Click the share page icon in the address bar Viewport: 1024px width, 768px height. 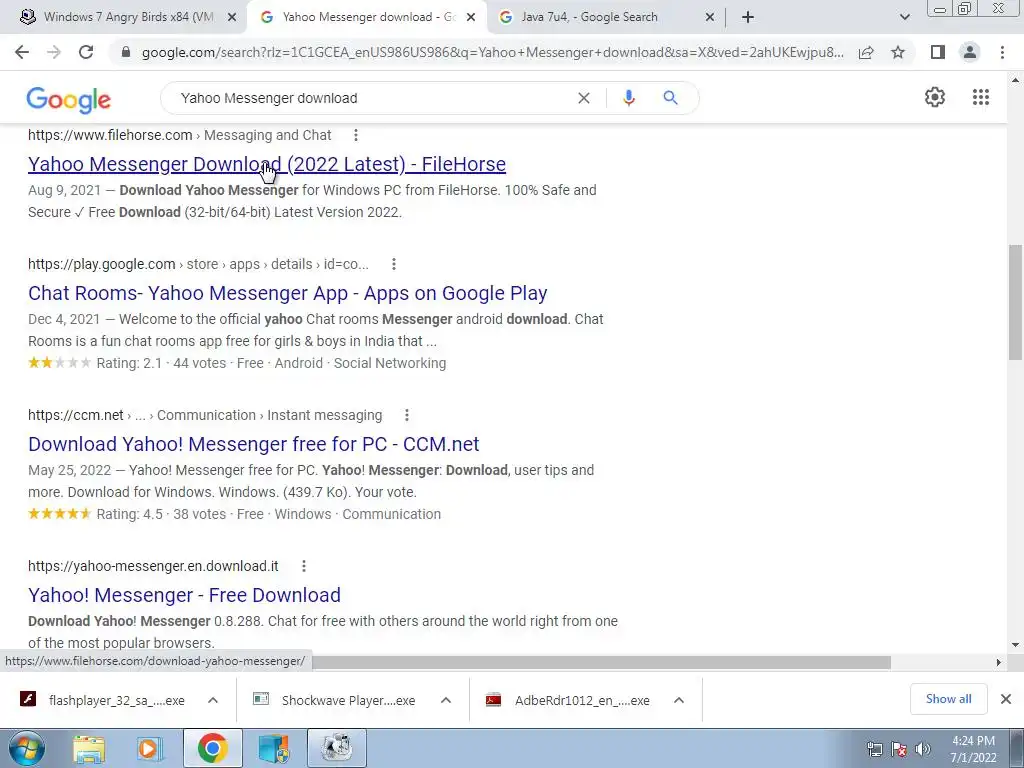(x=866, y=52)
